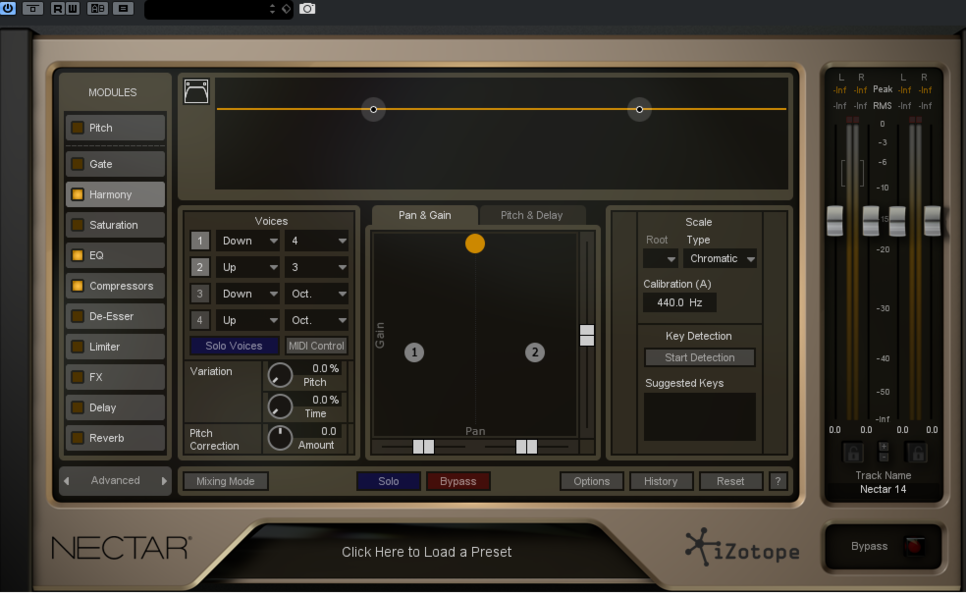Click the A/B comparison icon
Image resolution: width=966 pixels, height=595 pixels.
[x=97, y=9]
